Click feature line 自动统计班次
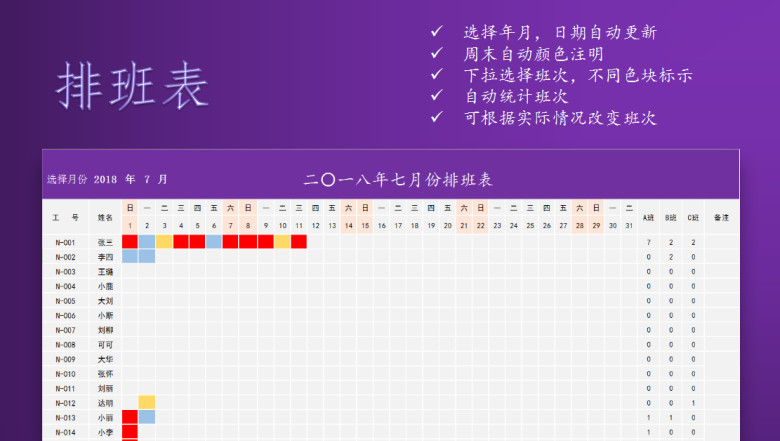Image resolution: width=780 pixels, height=441 pixels. tap(516, 96)
